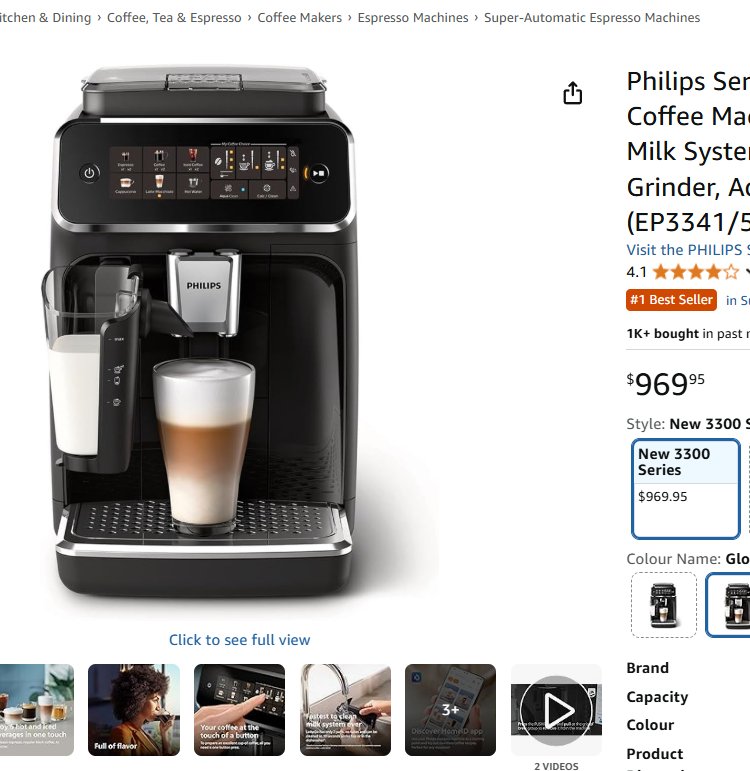Choose the dashed-border colour swatch
This screenshot has width=750, height=771.
(x=663, y=605)
